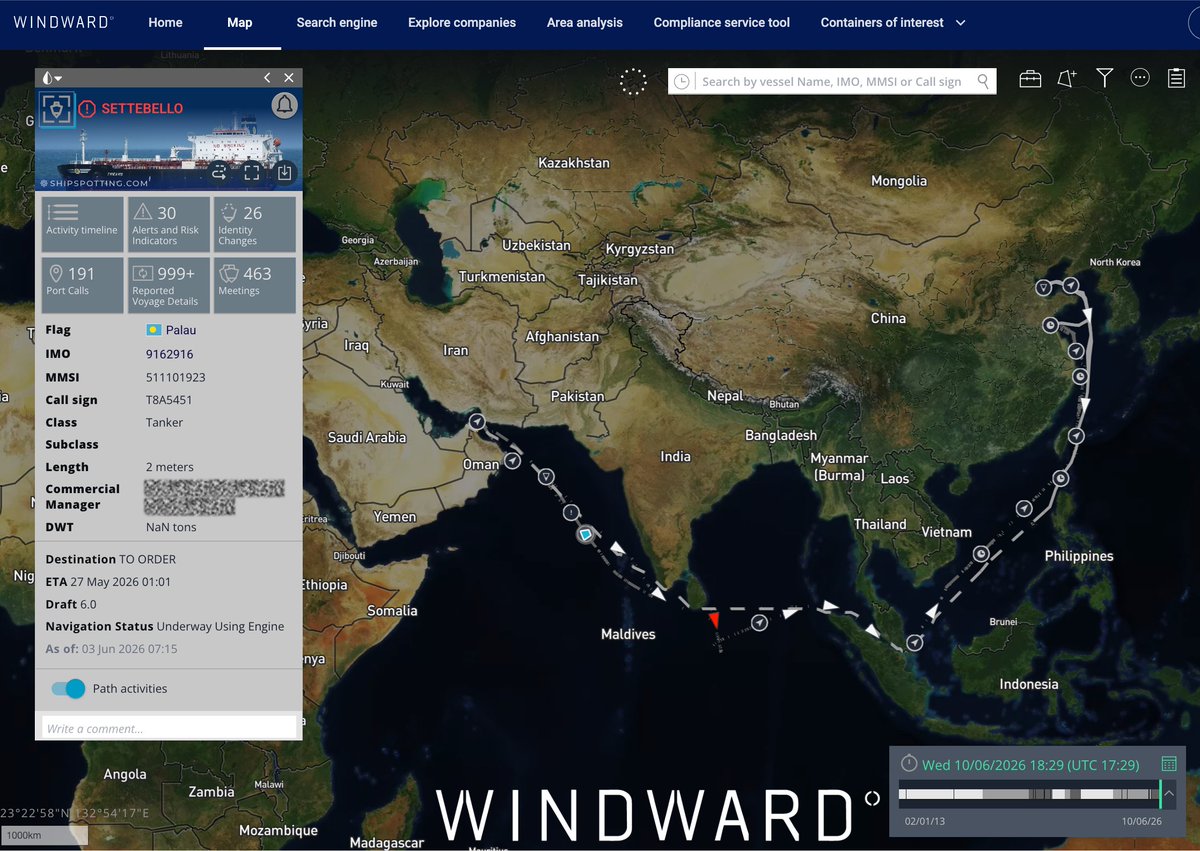Close the SETTEBELLO vessel panel
1200x851 pixels.
click(x=289, y=78)
